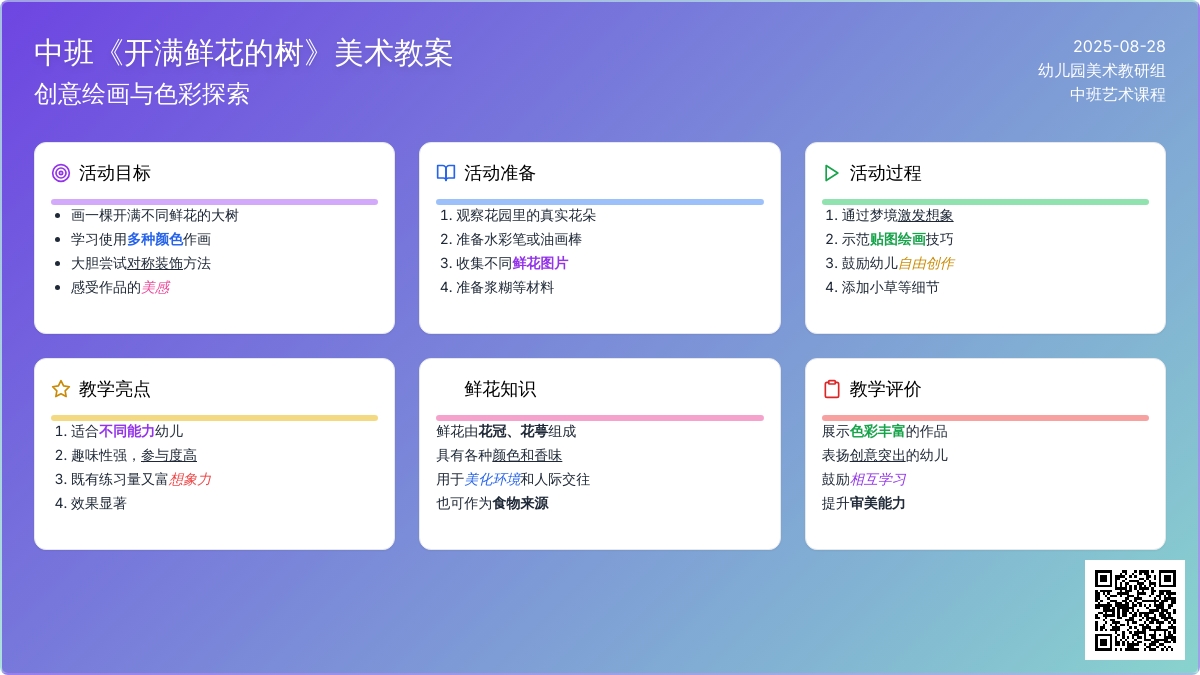Click the blue bold 多种颜色 text
The height and width of the screenshot is (675, 1200).
coord(154,239)
